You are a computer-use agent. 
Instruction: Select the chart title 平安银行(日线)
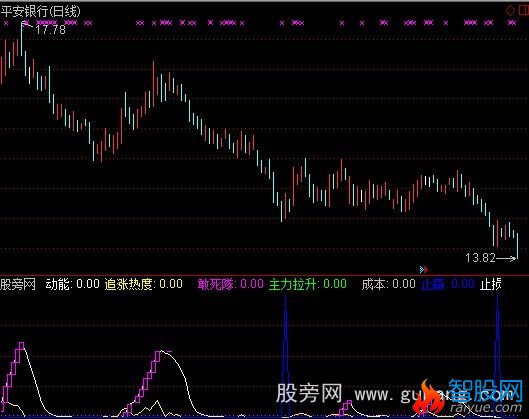click(x=40, y=11)
